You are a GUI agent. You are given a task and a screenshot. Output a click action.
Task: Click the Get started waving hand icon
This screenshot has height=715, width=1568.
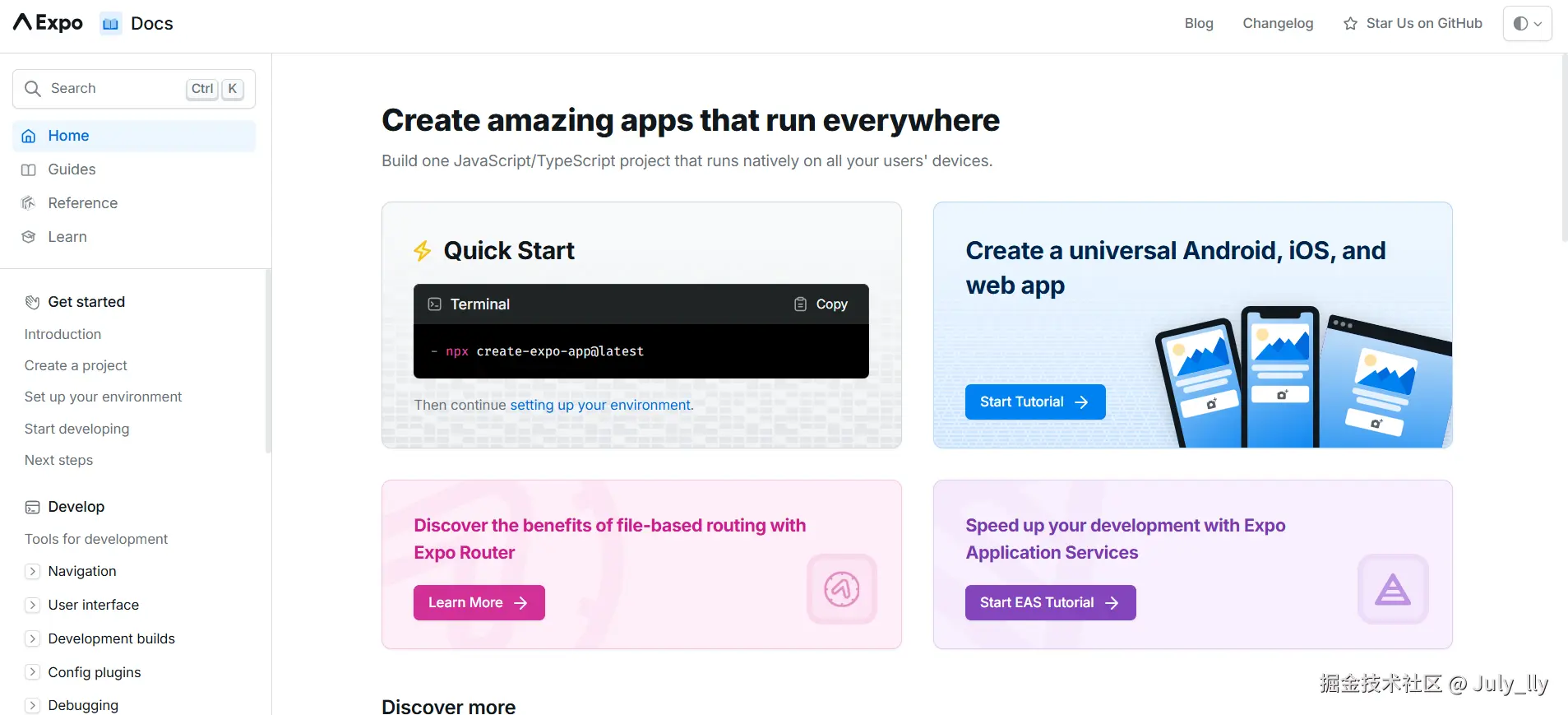tap(32, 303)
